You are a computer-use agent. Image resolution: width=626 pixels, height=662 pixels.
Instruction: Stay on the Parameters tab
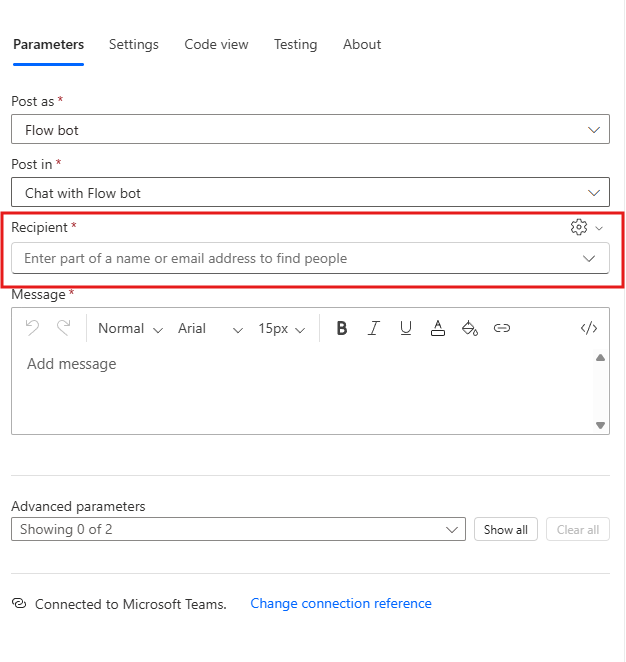tap(49, 44)
